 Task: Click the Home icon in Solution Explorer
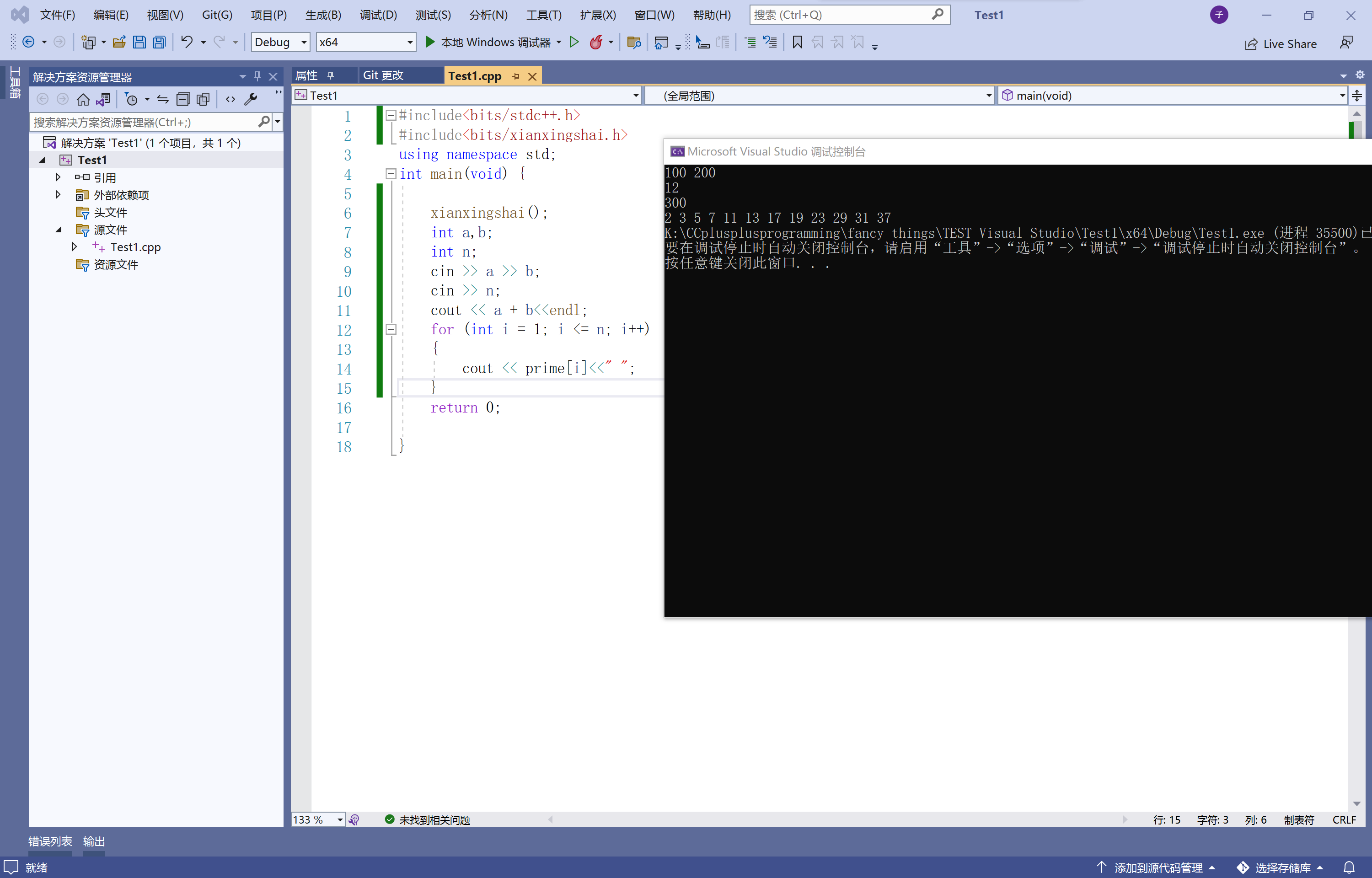coord(83,100)
